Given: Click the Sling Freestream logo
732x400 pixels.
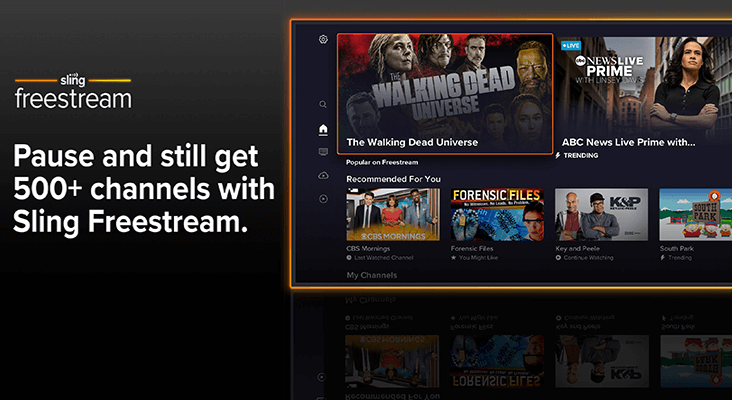Looking at the screenshot, I should [73, 91].
